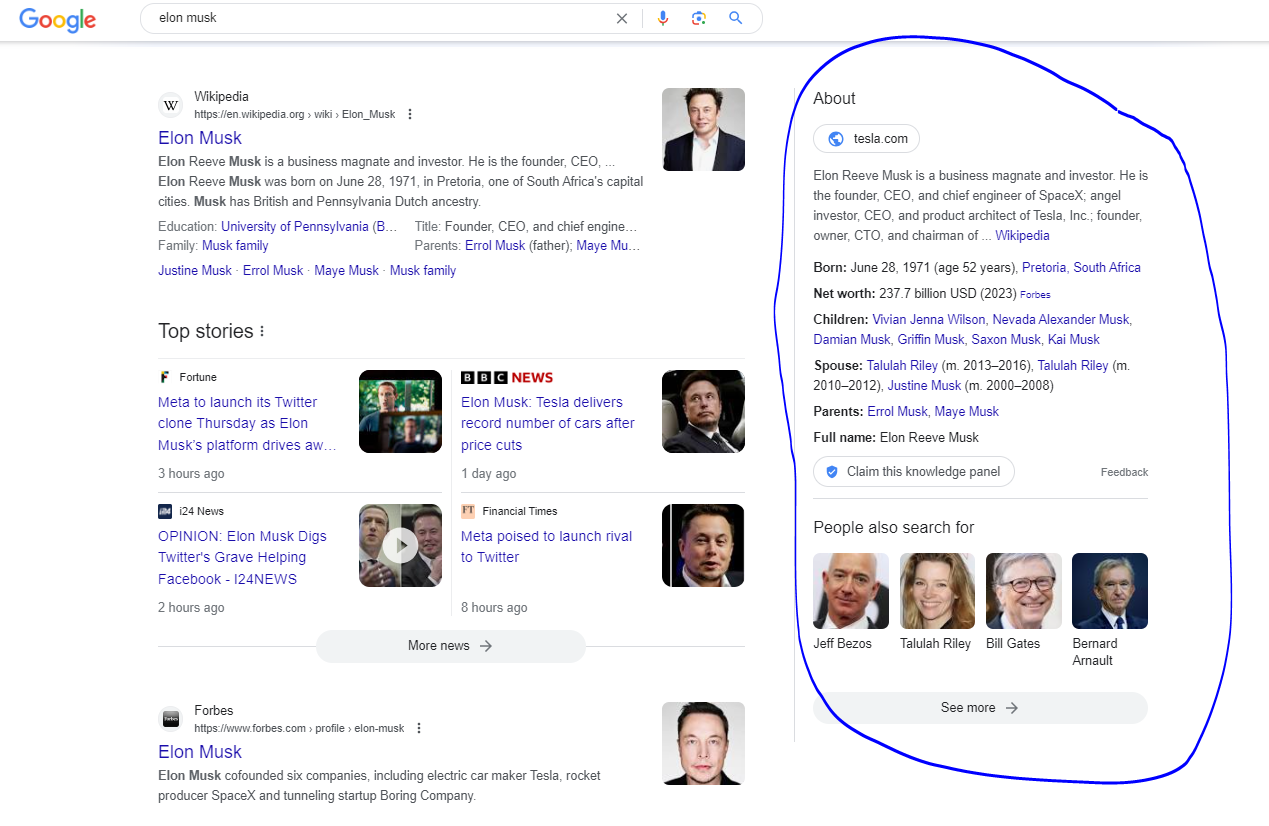Click the Feedback link in knowledge panel

pos(1124,472)
